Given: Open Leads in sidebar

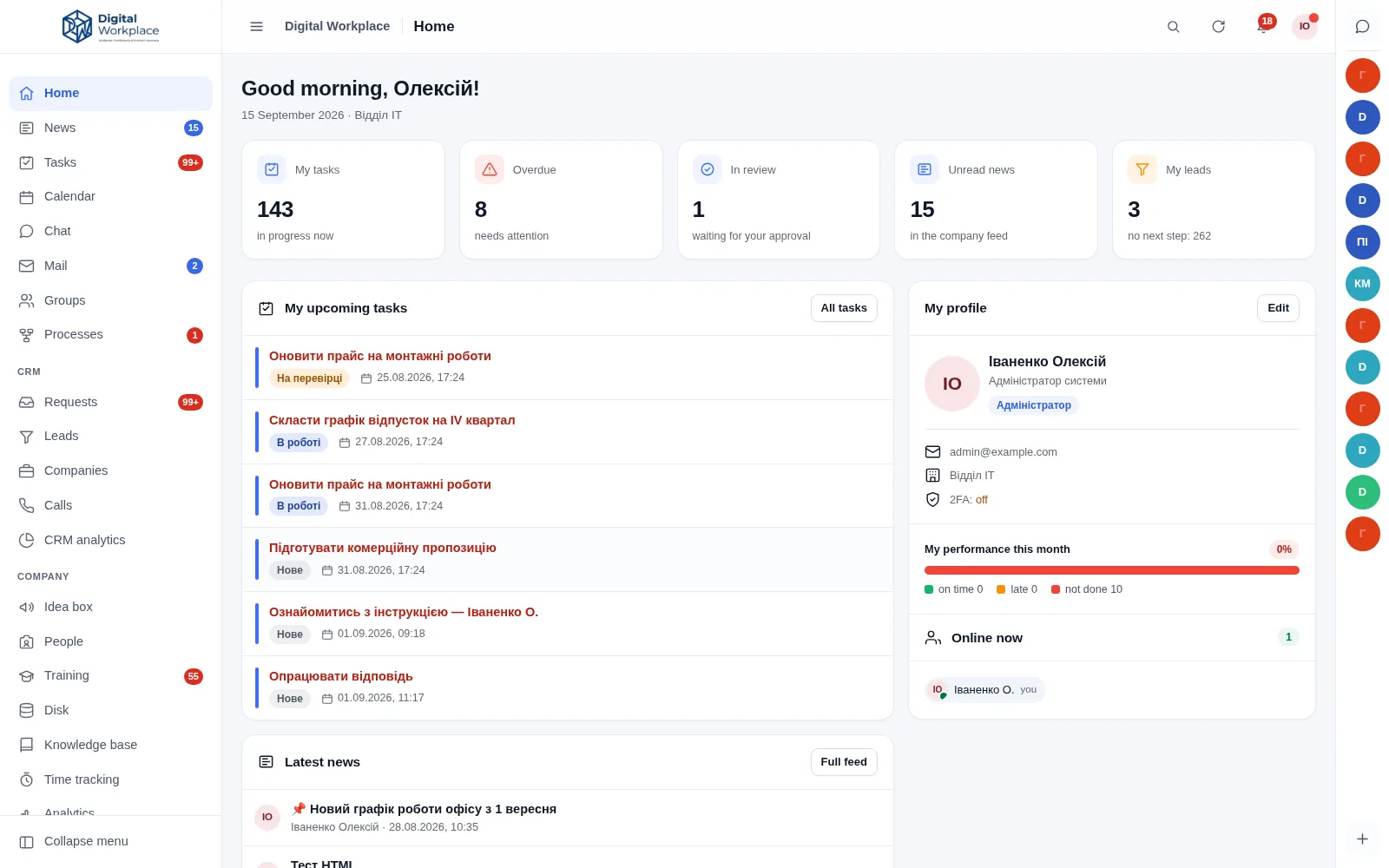Looking at the screenshot, I should pos(110,436).
